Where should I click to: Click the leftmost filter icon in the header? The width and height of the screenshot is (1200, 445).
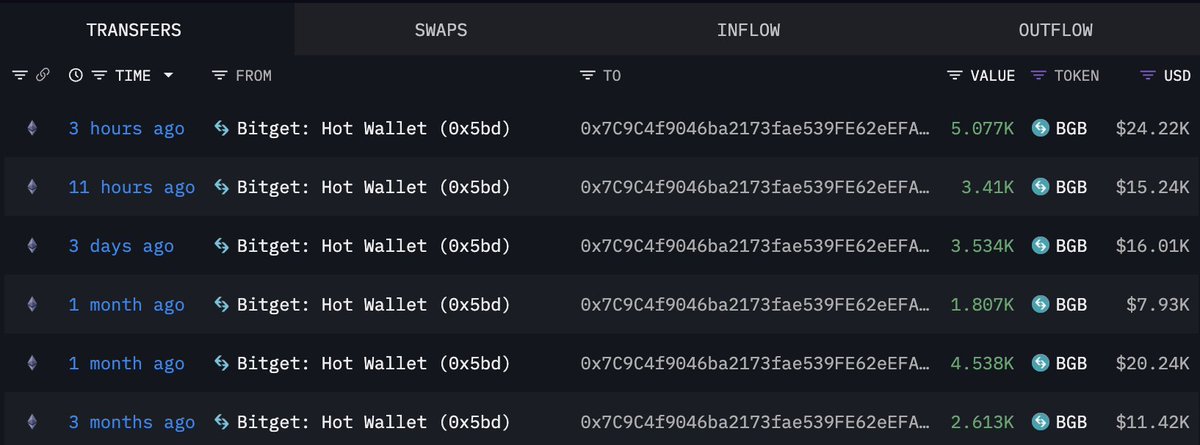point(19,75)
